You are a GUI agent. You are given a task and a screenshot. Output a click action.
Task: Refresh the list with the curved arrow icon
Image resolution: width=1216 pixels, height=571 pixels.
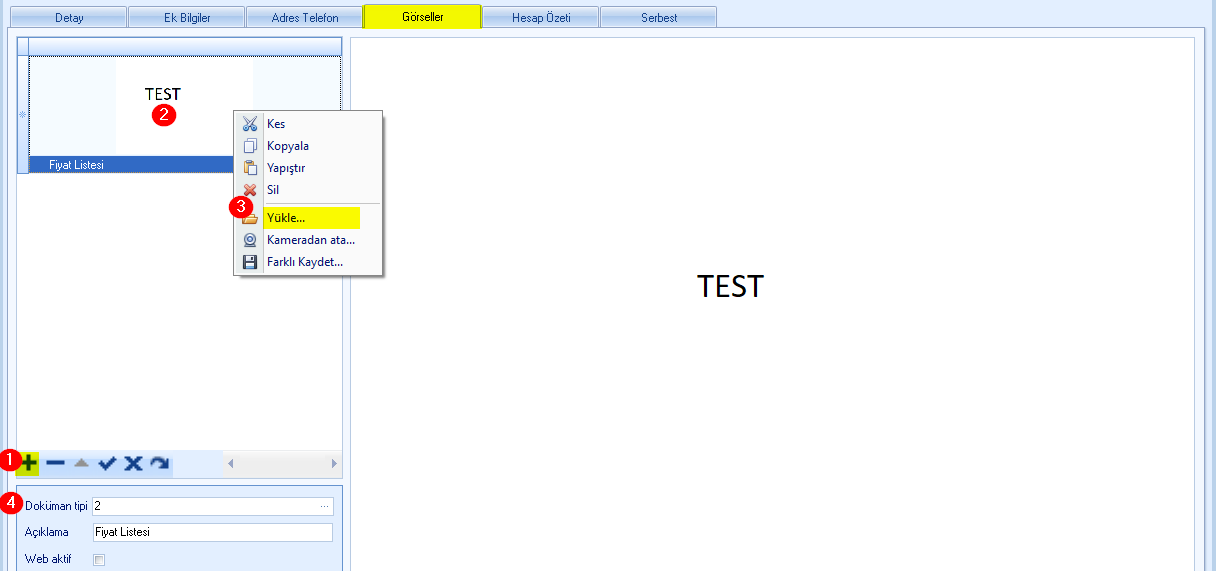click(159, 463)
